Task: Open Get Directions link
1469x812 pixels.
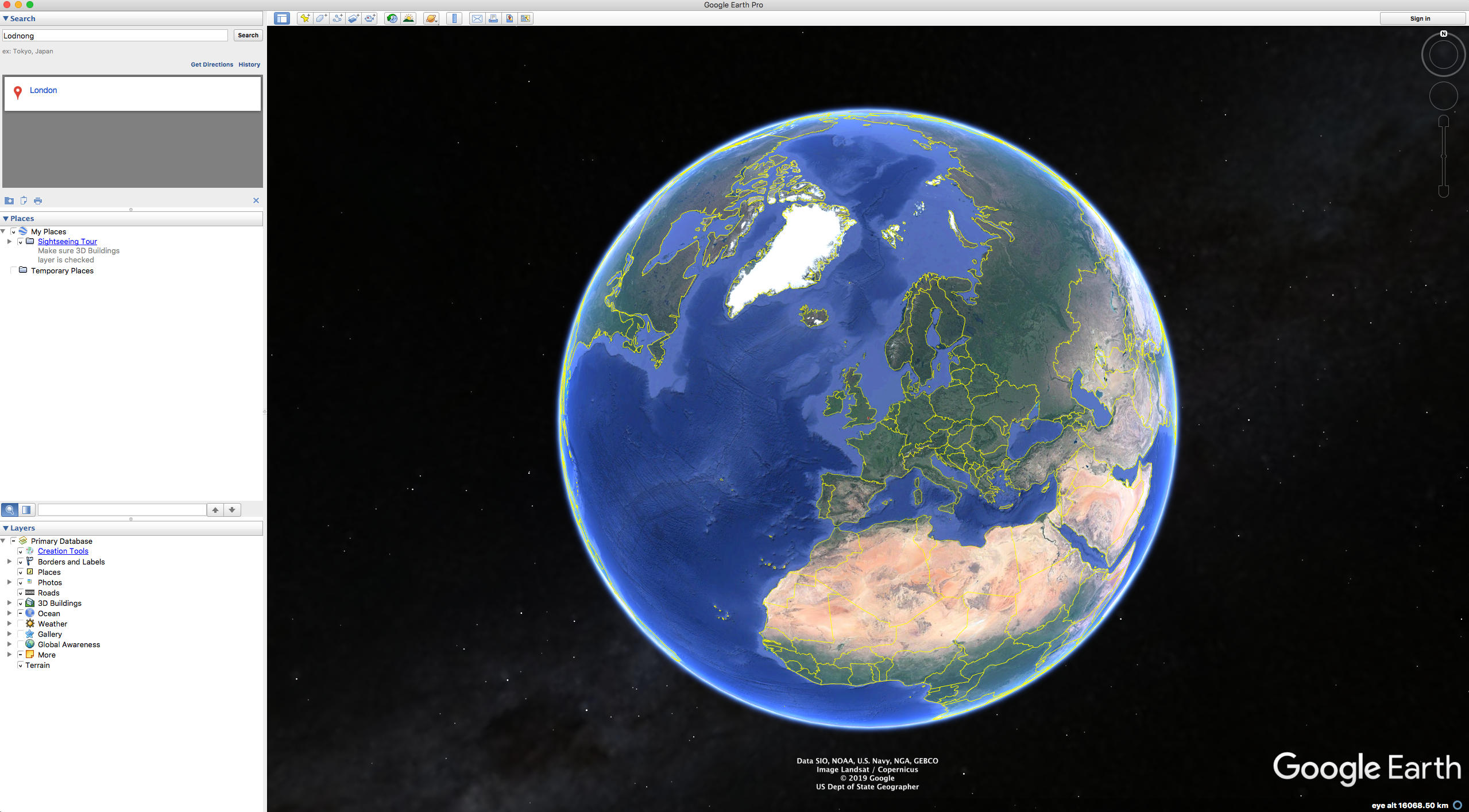Action: click(212, 64)
